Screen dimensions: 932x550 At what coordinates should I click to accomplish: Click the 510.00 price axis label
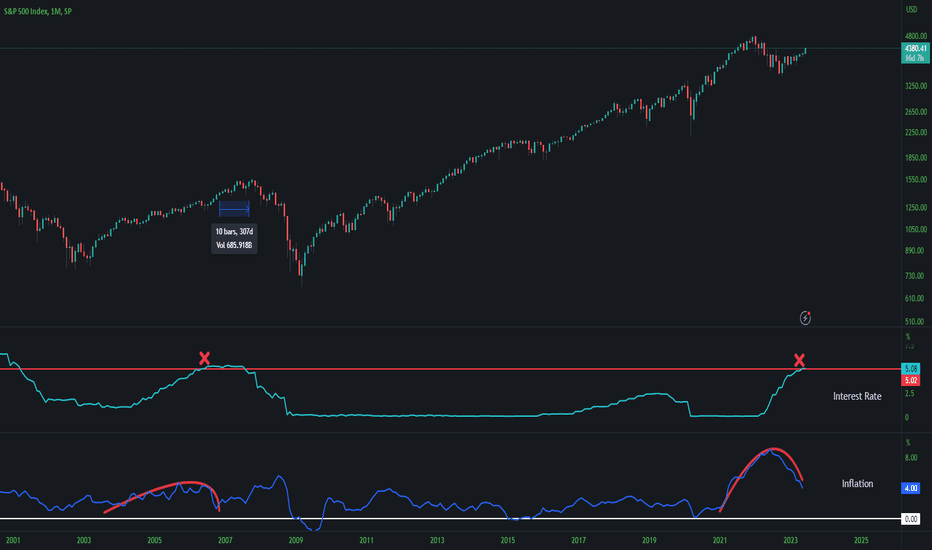tap(915, 322)
